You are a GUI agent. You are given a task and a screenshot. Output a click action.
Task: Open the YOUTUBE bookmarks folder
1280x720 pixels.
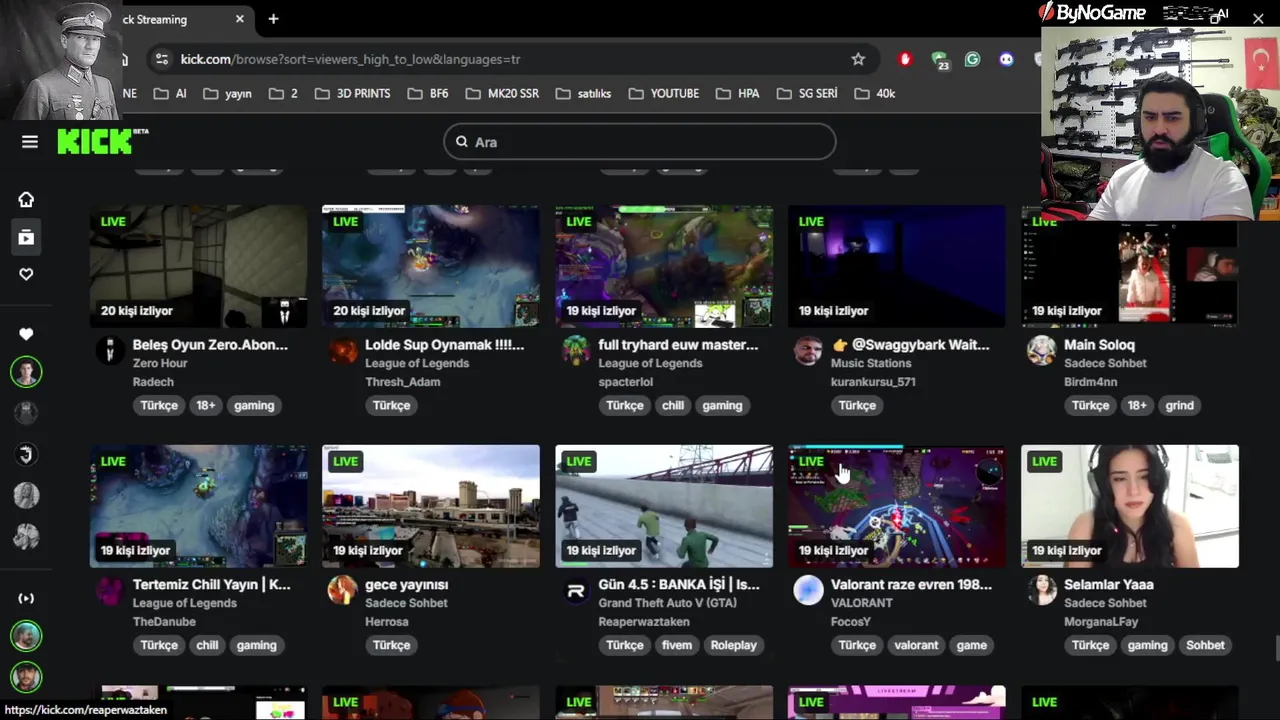[x=664, y=93]
